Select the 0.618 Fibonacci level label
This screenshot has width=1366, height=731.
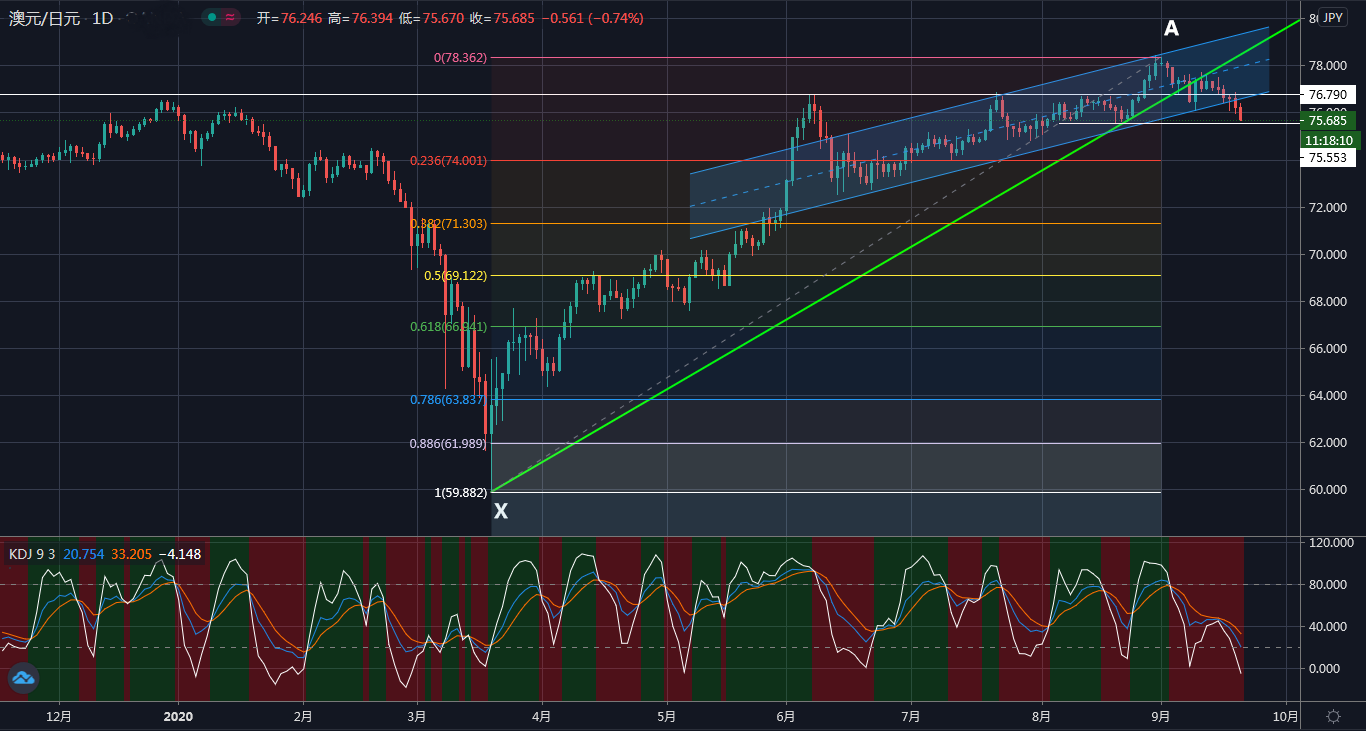tap(447, 327)
